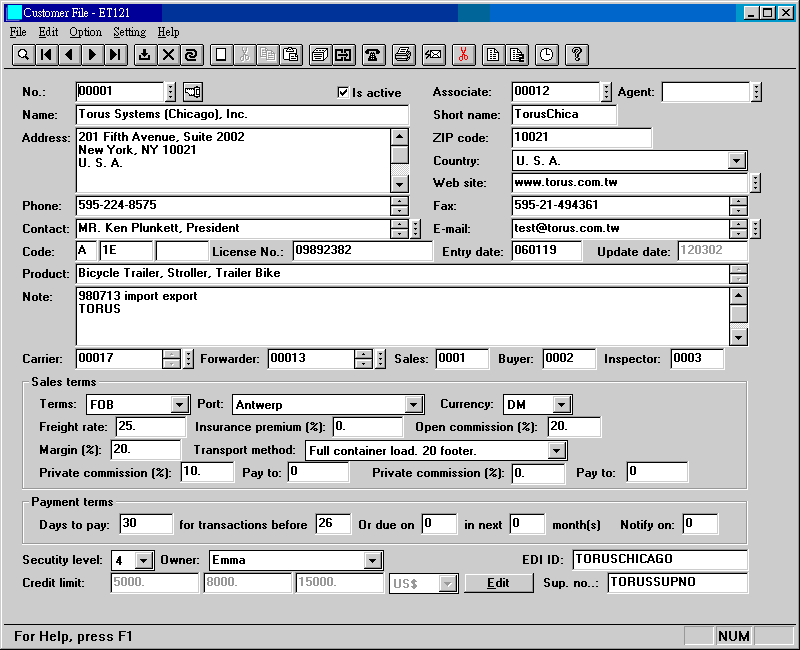Click the clock toolbar icon
800x650 pixels.
546,55
